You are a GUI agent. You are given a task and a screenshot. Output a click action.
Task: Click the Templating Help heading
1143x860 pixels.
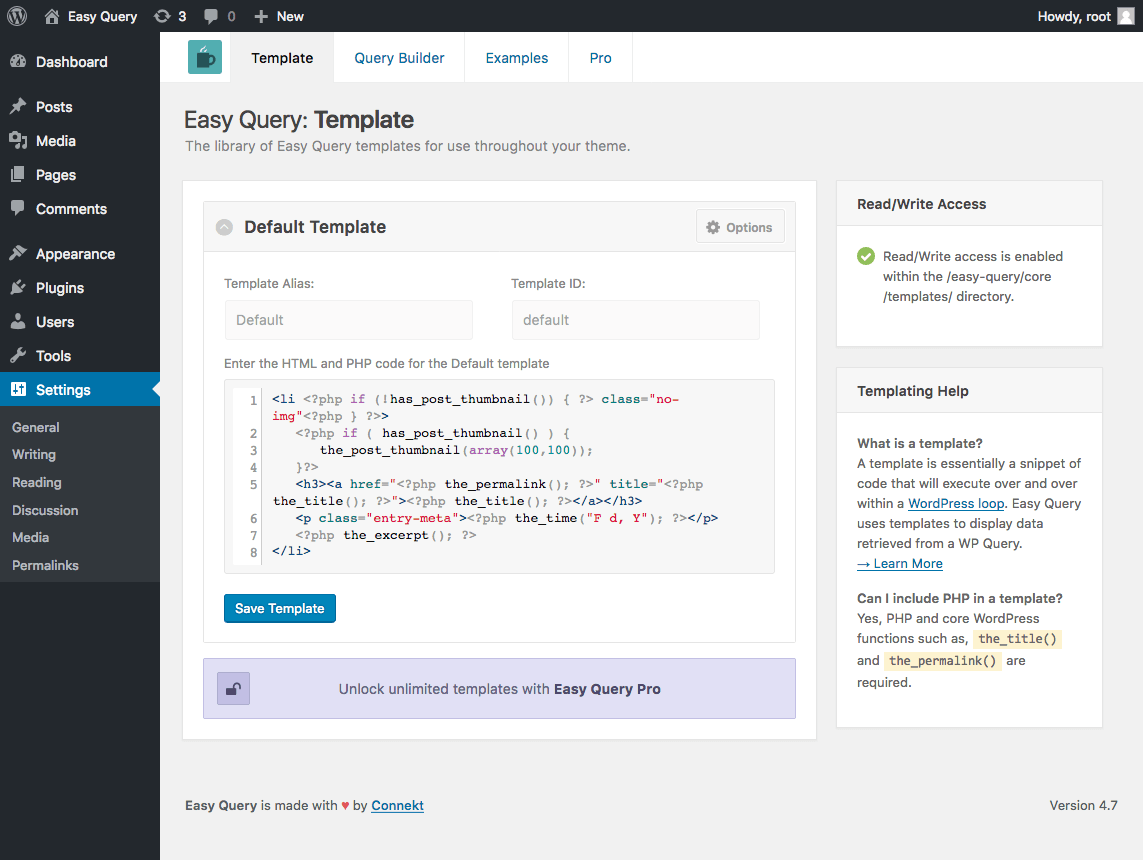(x=913, y=391)
